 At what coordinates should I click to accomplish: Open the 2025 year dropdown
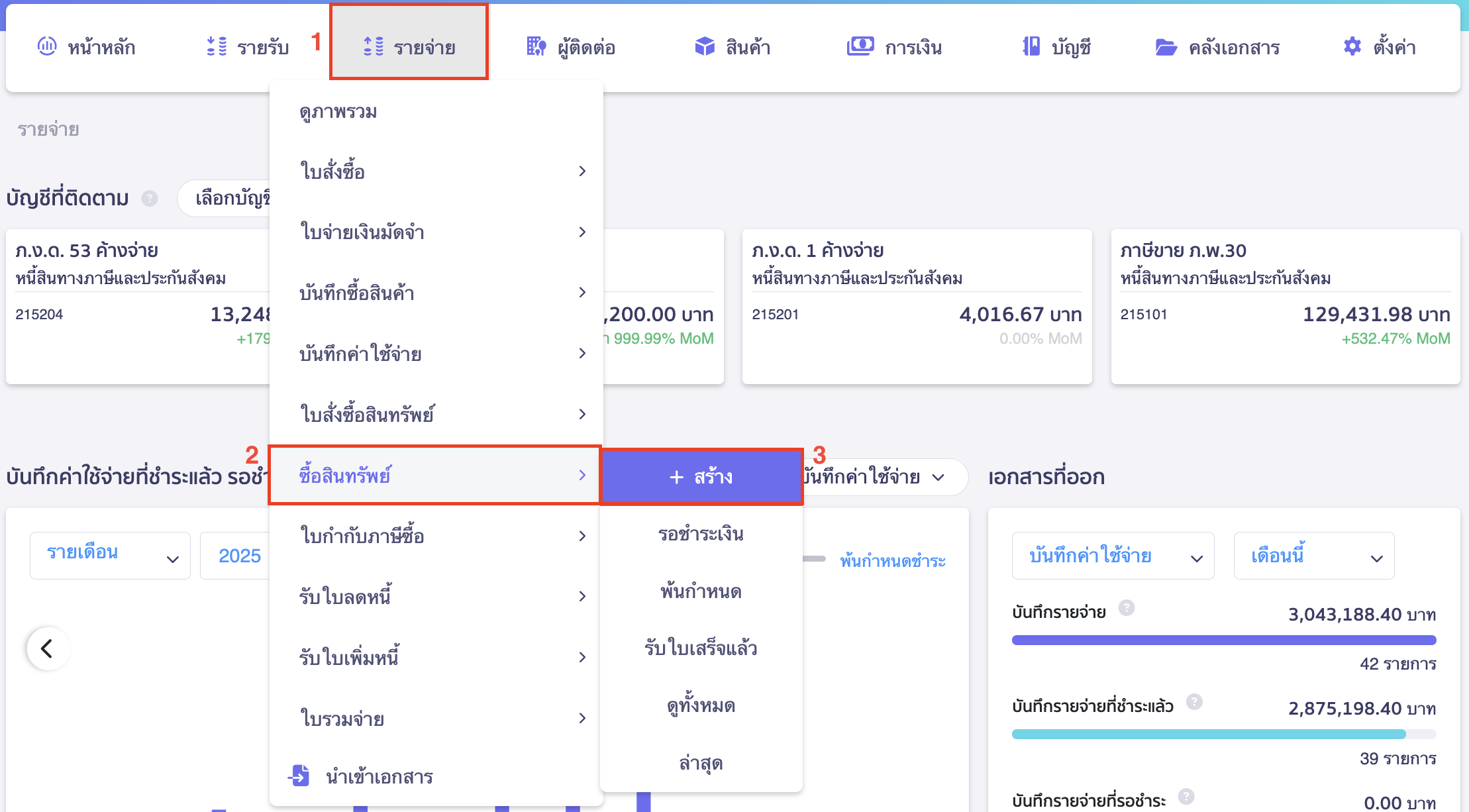(240, 555)
